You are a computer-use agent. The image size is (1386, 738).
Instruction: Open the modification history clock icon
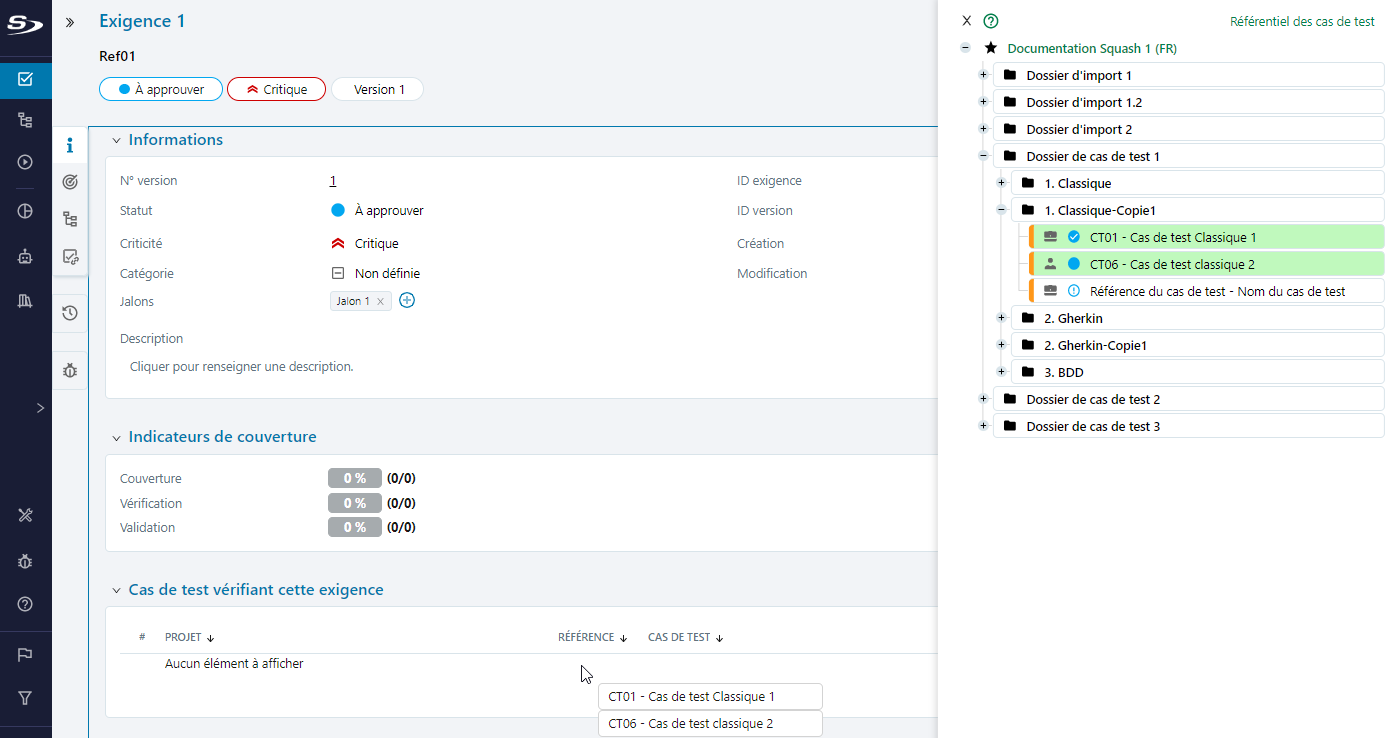coord(70,313)
